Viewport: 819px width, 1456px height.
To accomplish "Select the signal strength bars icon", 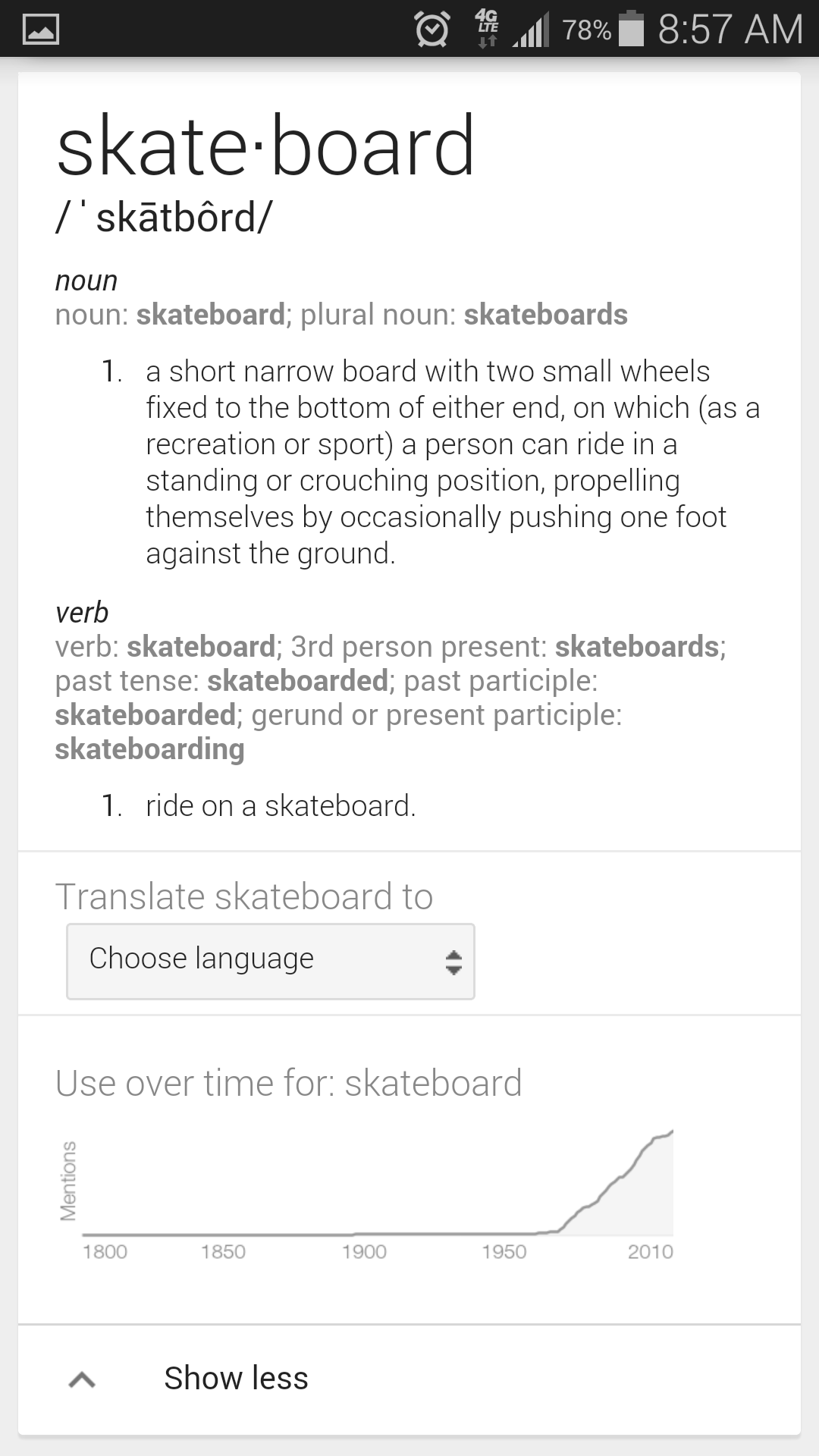I will (531, 30).
